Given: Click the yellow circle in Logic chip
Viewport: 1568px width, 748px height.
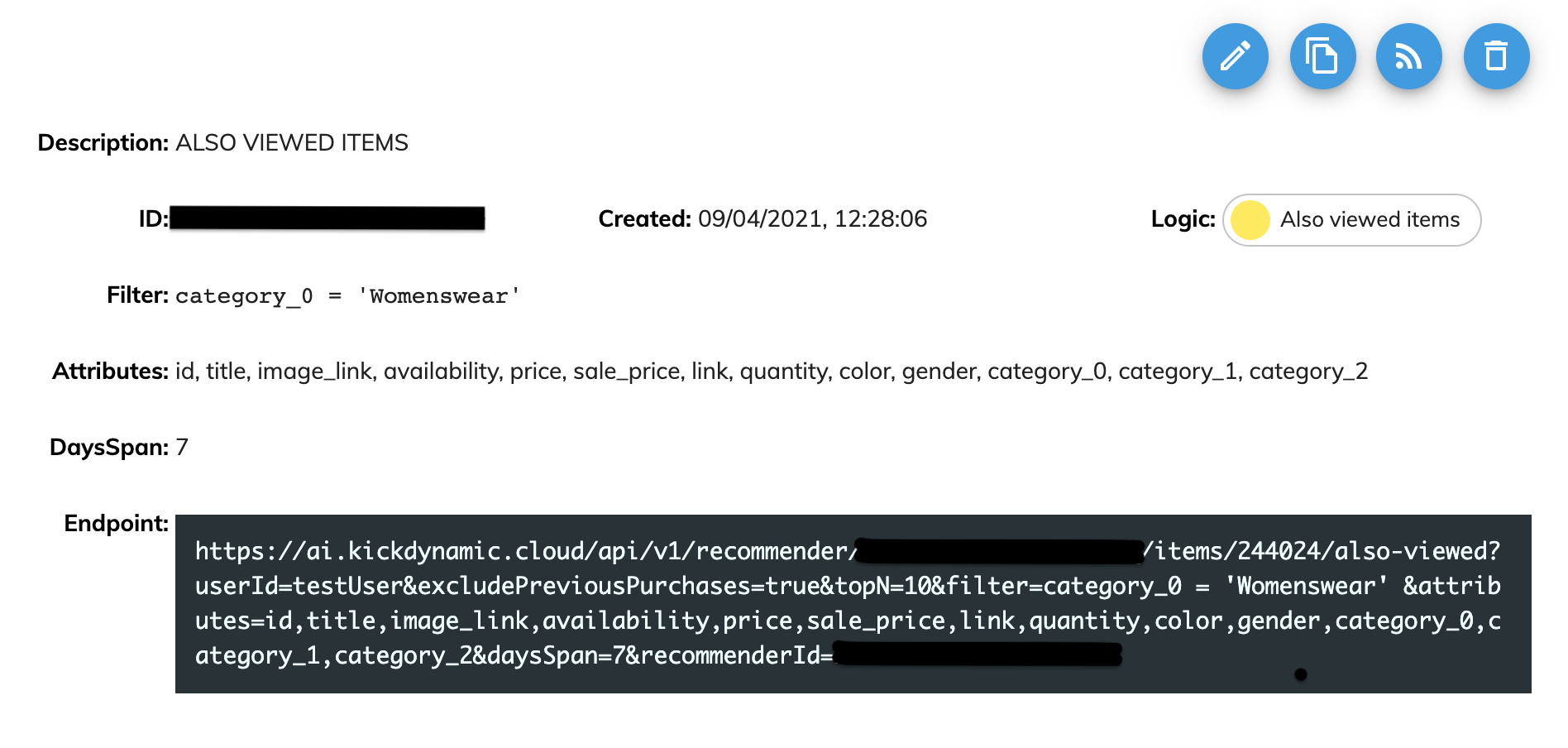Looking at the screenshot, I should click(x=1250, y=220).
